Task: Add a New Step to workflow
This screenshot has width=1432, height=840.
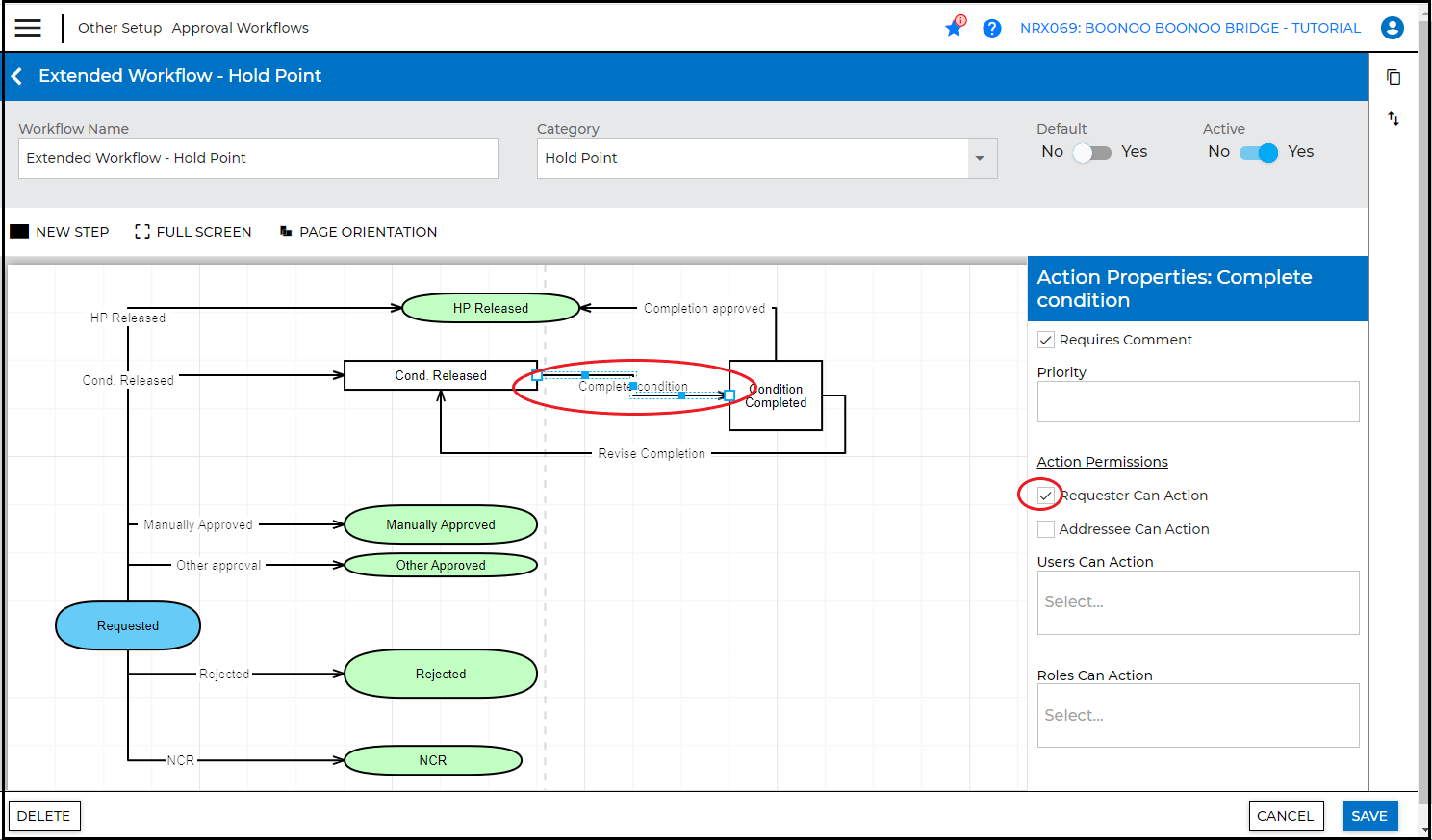Action: point(60,232)
